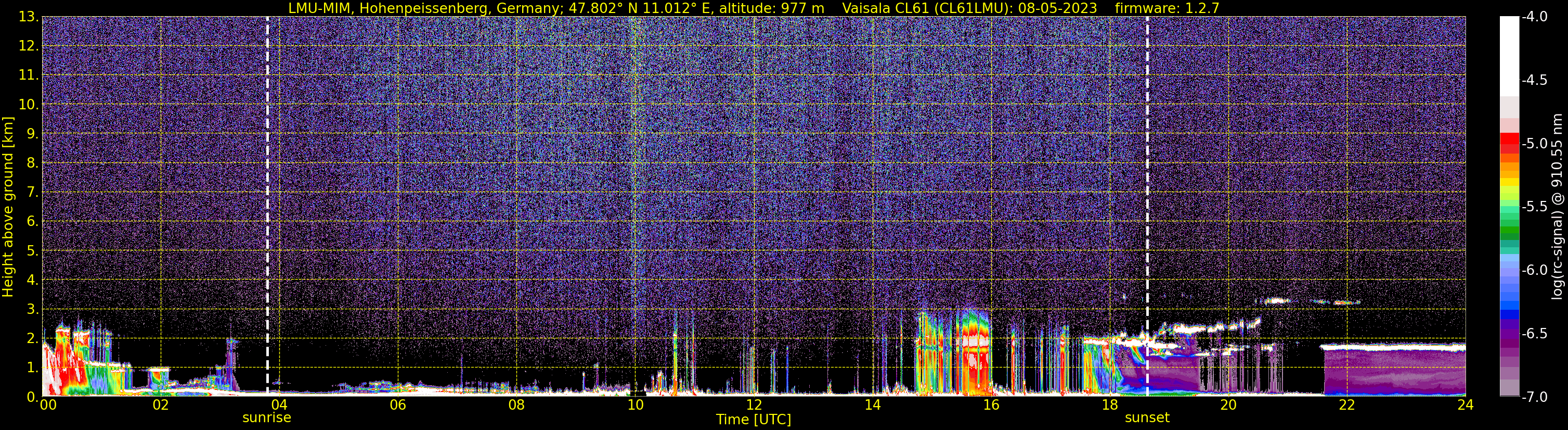This screenshot has width=1568, height=430.
Task: Click the coordinates '47.802° N 11.012° E'
Action: coord(639,8)
